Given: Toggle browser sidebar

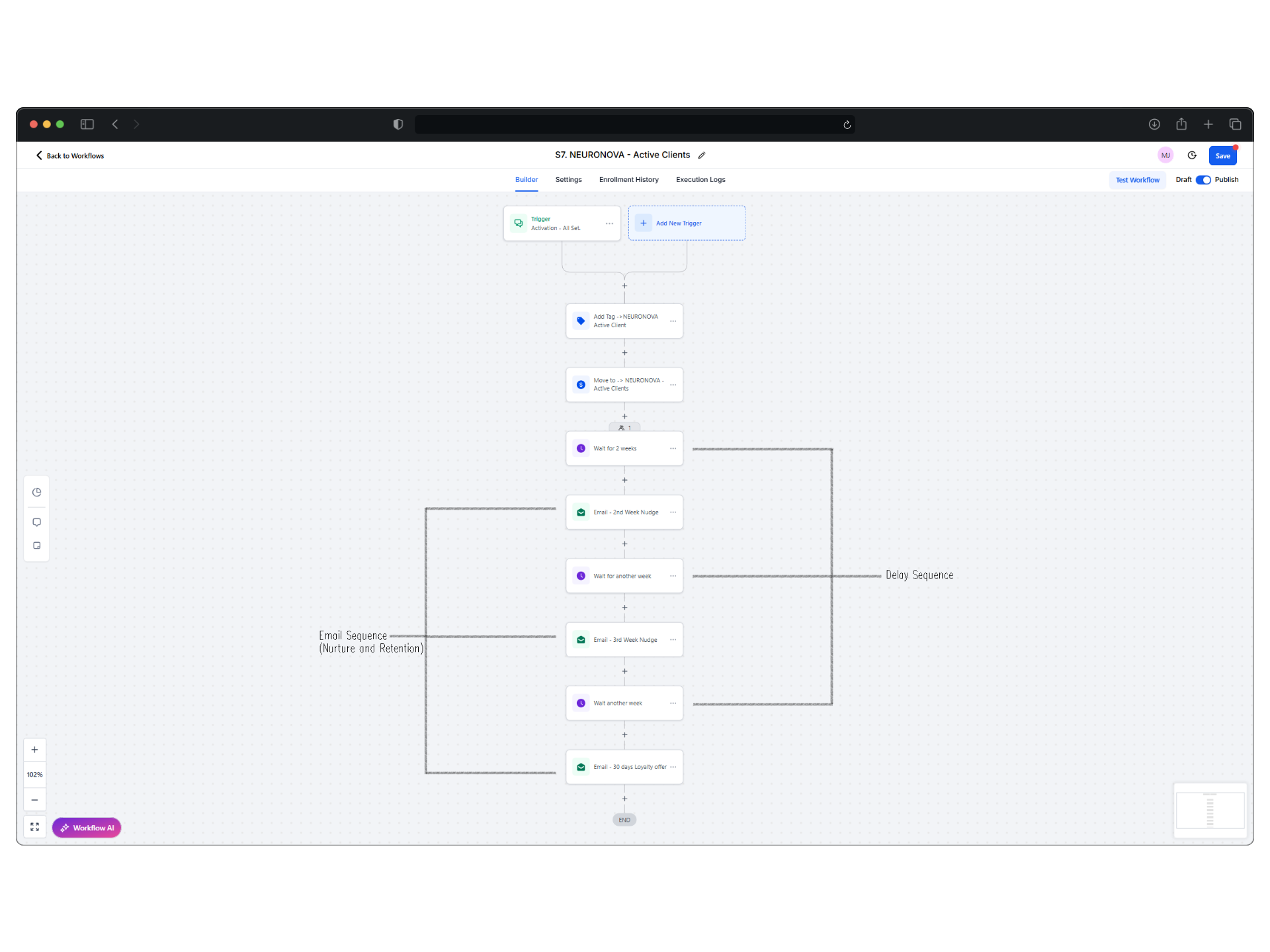Looking at the screenshot, I should pos(87,124).
